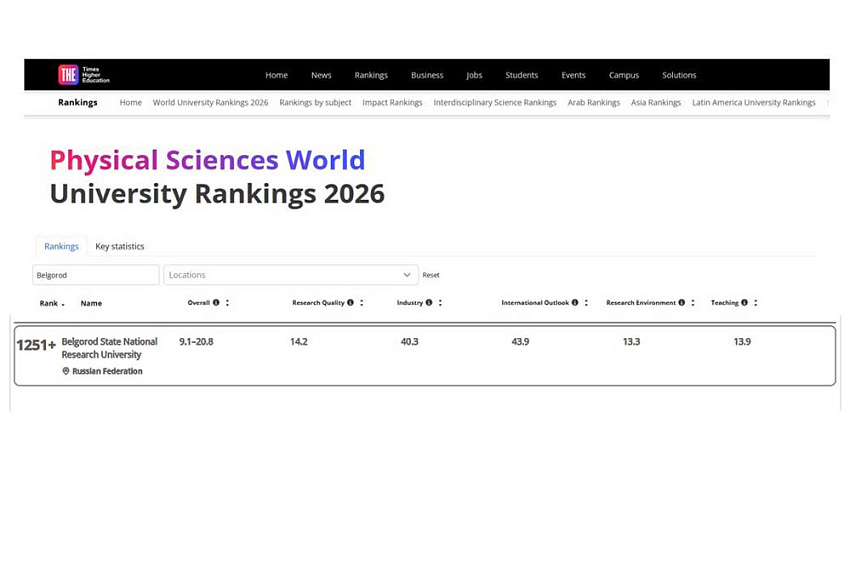Click the Research Quality info icon
This screenshot has width=850, height=566.
coord(350,303)
